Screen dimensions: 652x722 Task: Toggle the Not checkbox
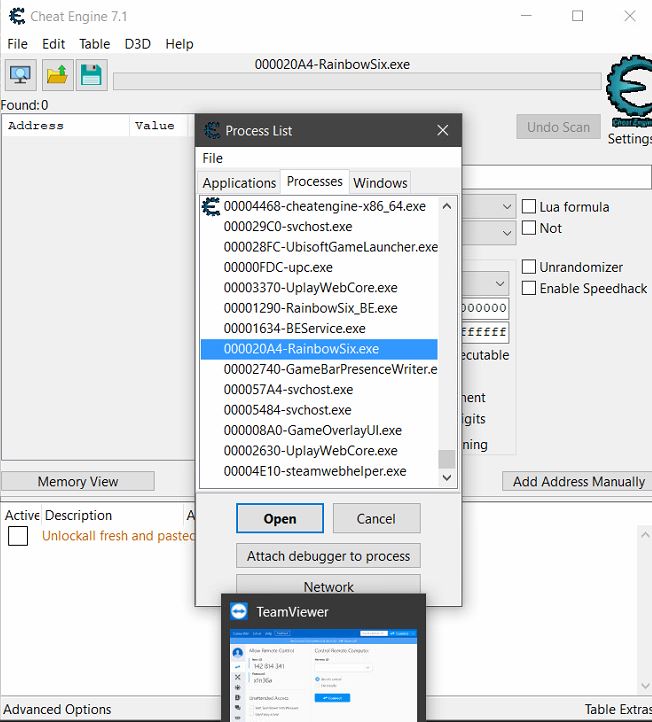click(529, 228)
